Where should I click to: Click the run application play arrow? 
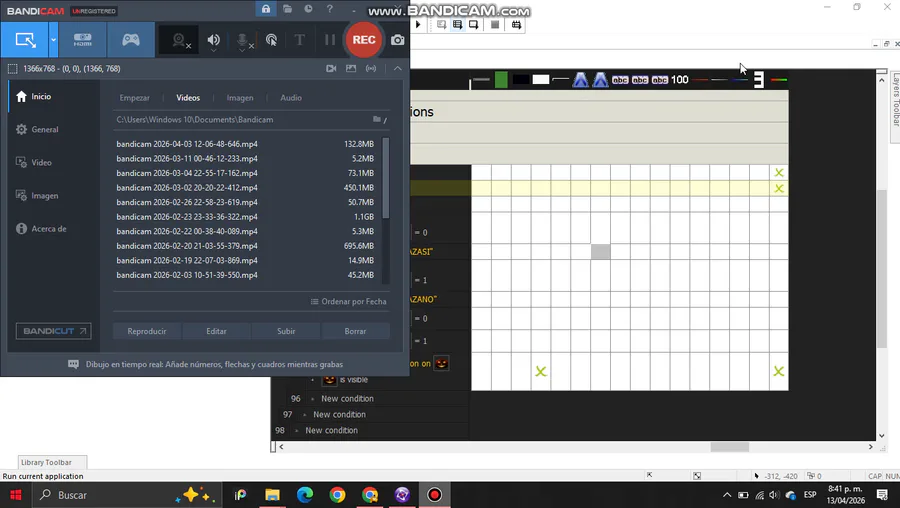coord(418,25)
